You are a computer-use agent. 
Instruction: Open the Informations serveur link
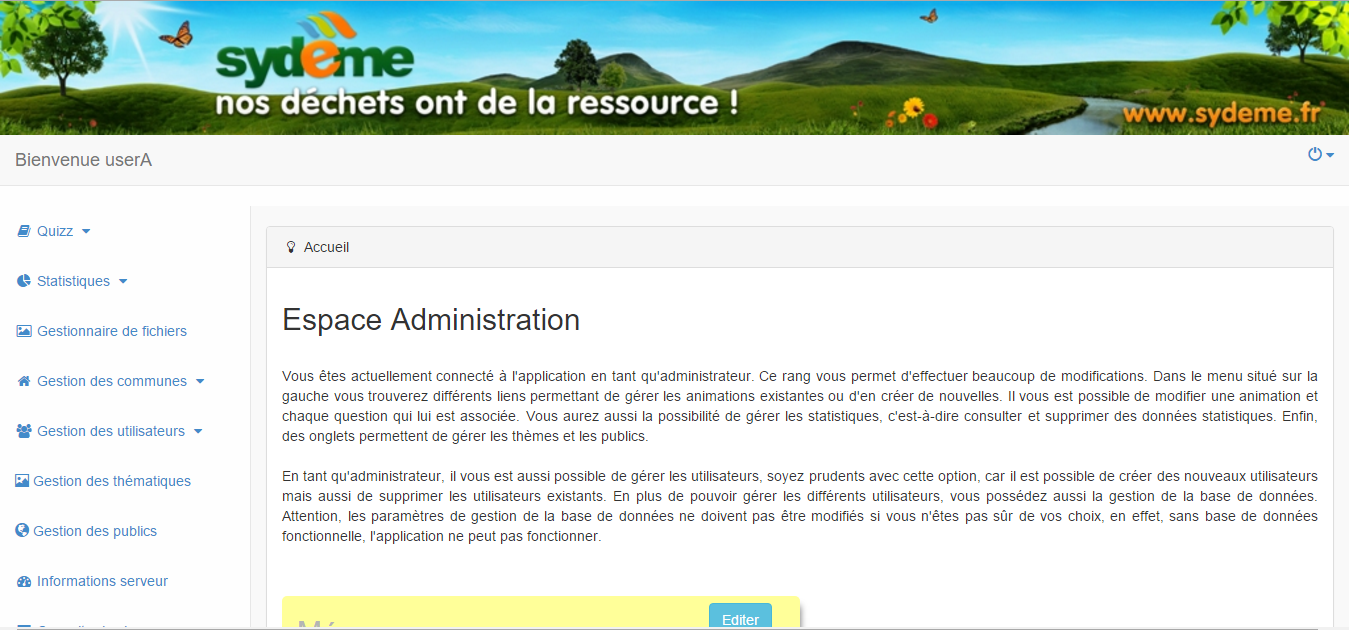click(x=103, y=581)
